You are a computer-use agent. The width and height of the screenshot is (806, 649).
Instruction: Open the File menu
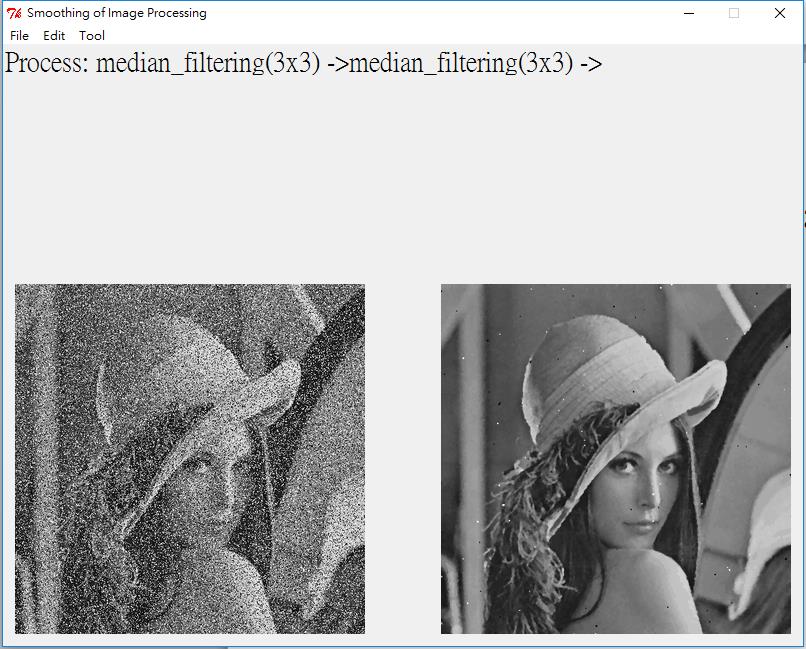pyautogui.click(x=20, y=35)
